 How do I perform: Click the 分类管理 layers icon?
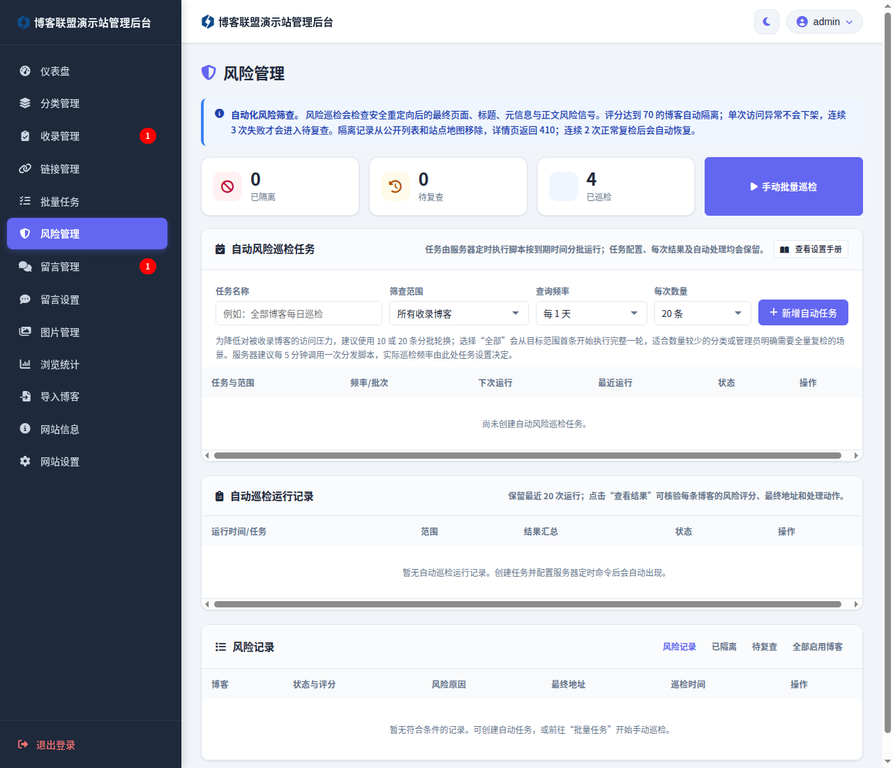click(x=24, y=103)
